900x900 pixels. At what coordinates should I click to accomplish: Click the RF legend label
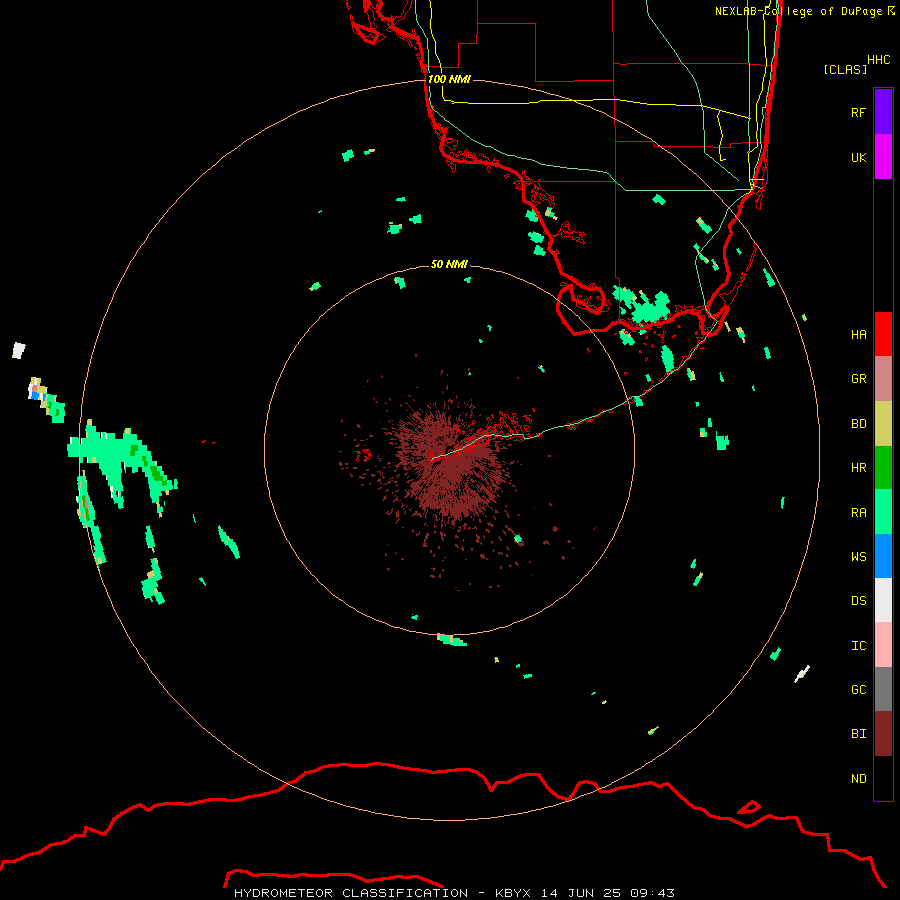858,112
